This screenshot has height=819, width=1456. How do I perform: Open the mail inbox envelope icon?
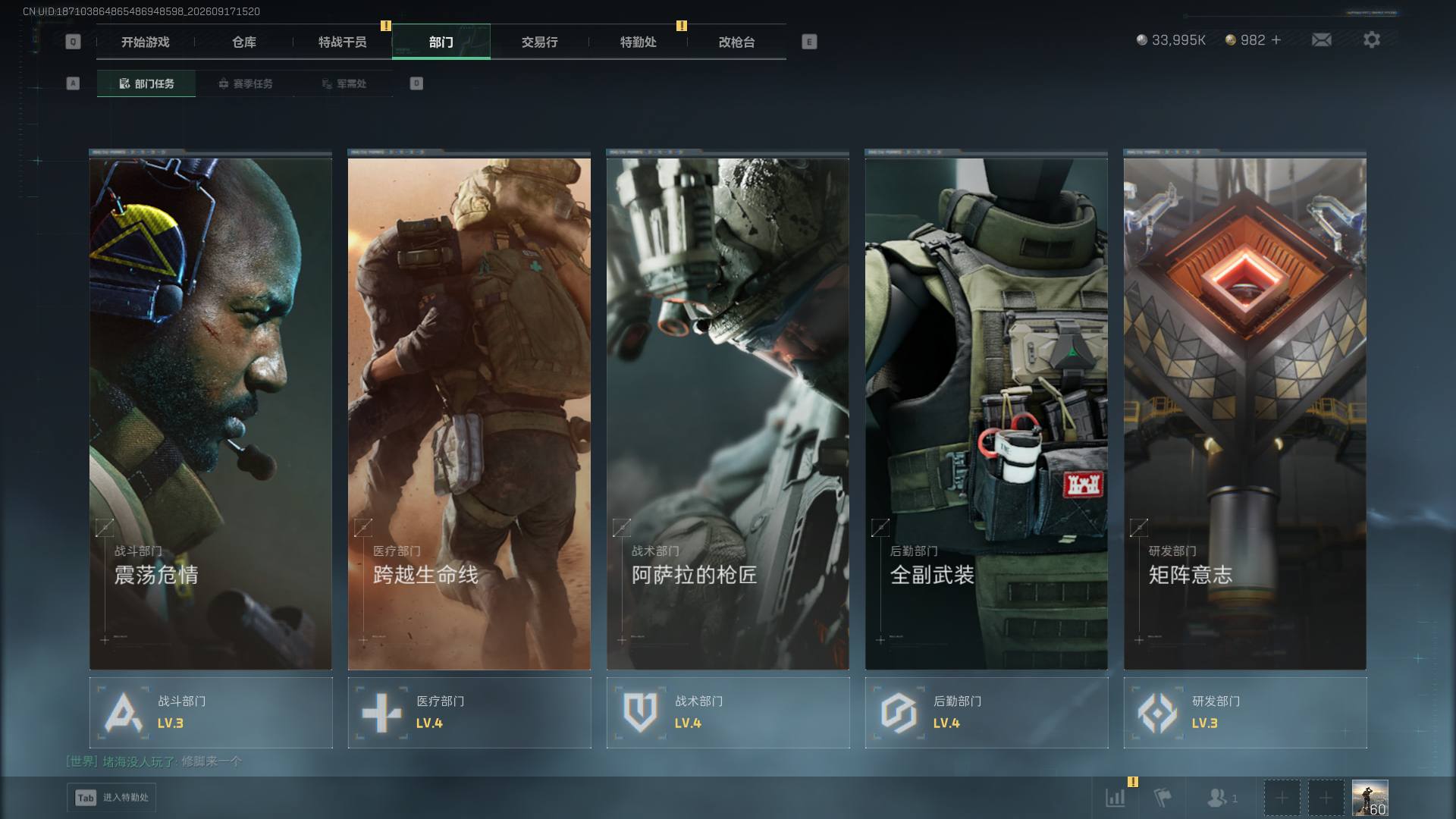(x=1321, y=40)
